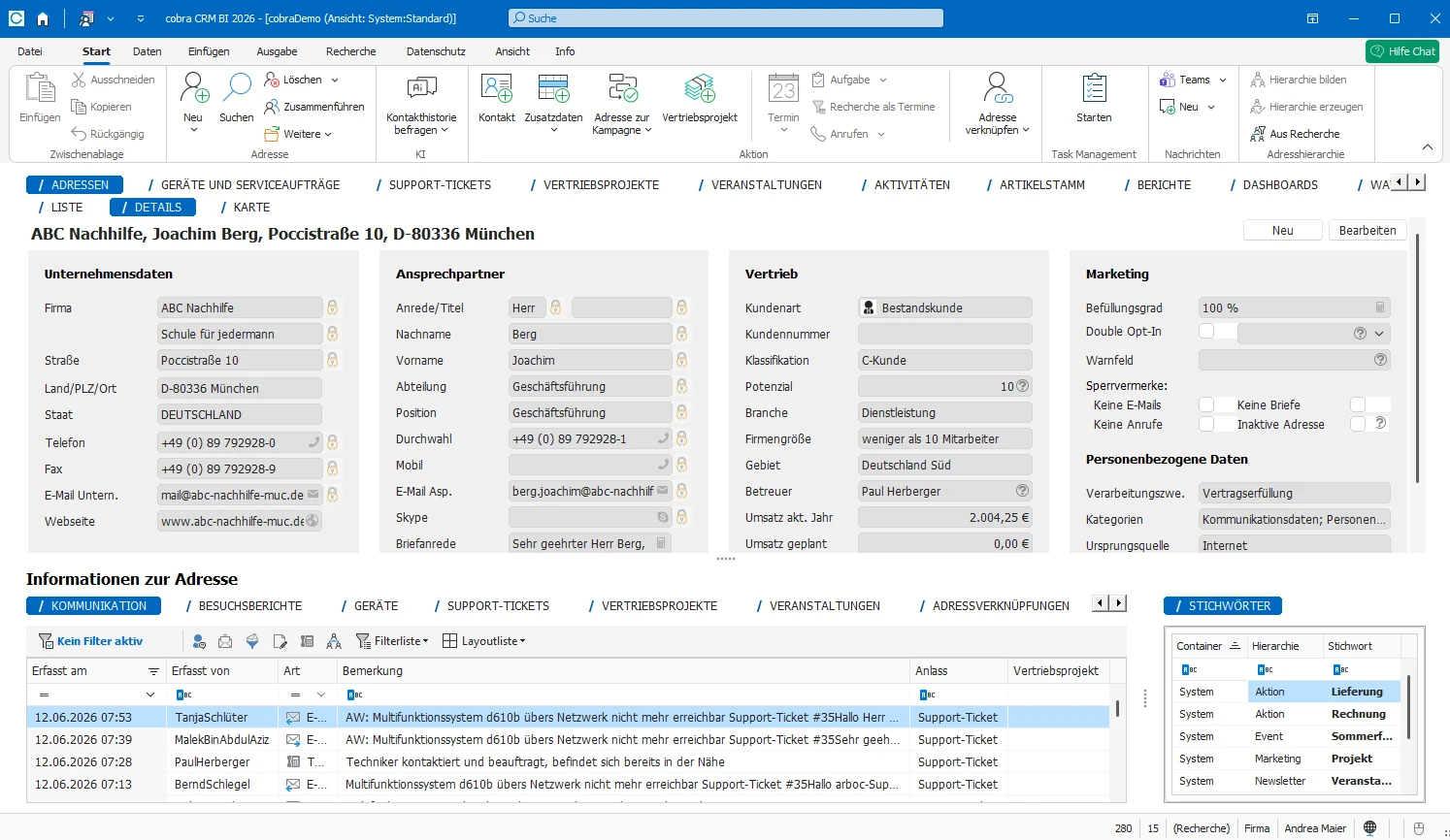Click Aus Recherche in the Adresshierarchie group
1450x840 pixels.
[x=1295, y=134]
